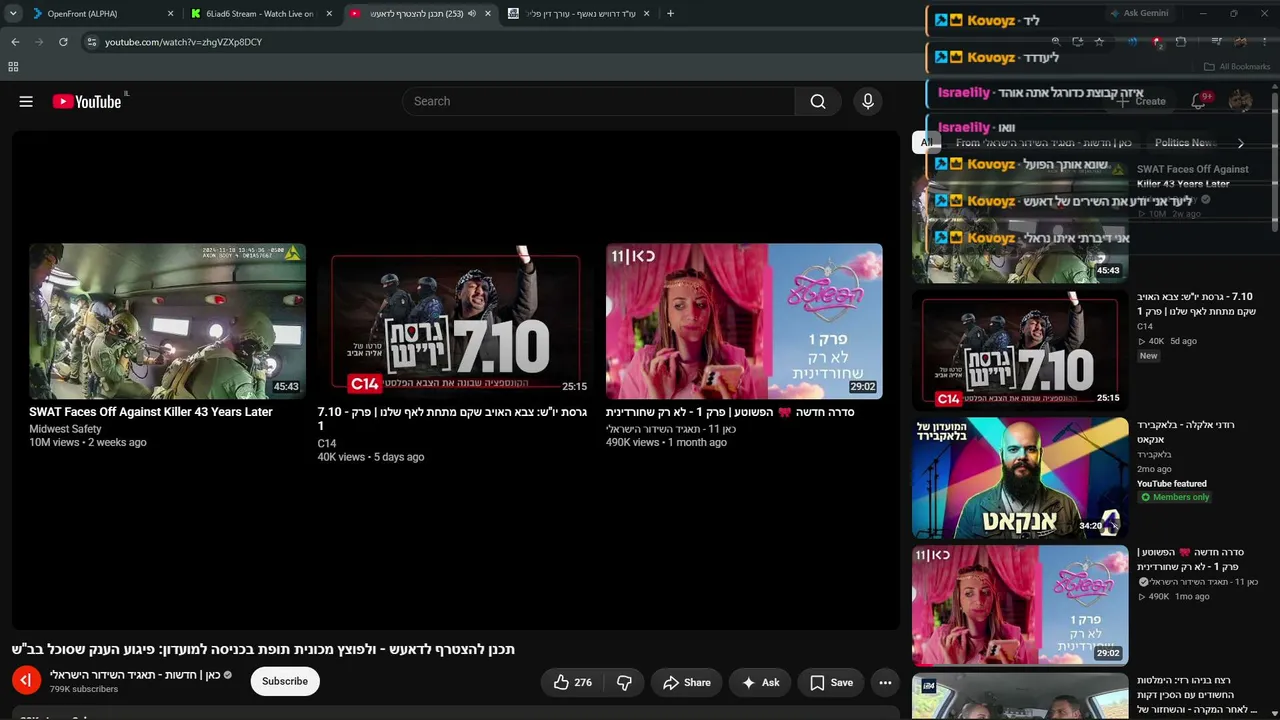Open the Midwest Safety channel link
The height and width of the screenshot is (720, 1280).
[x=65, y=429]
